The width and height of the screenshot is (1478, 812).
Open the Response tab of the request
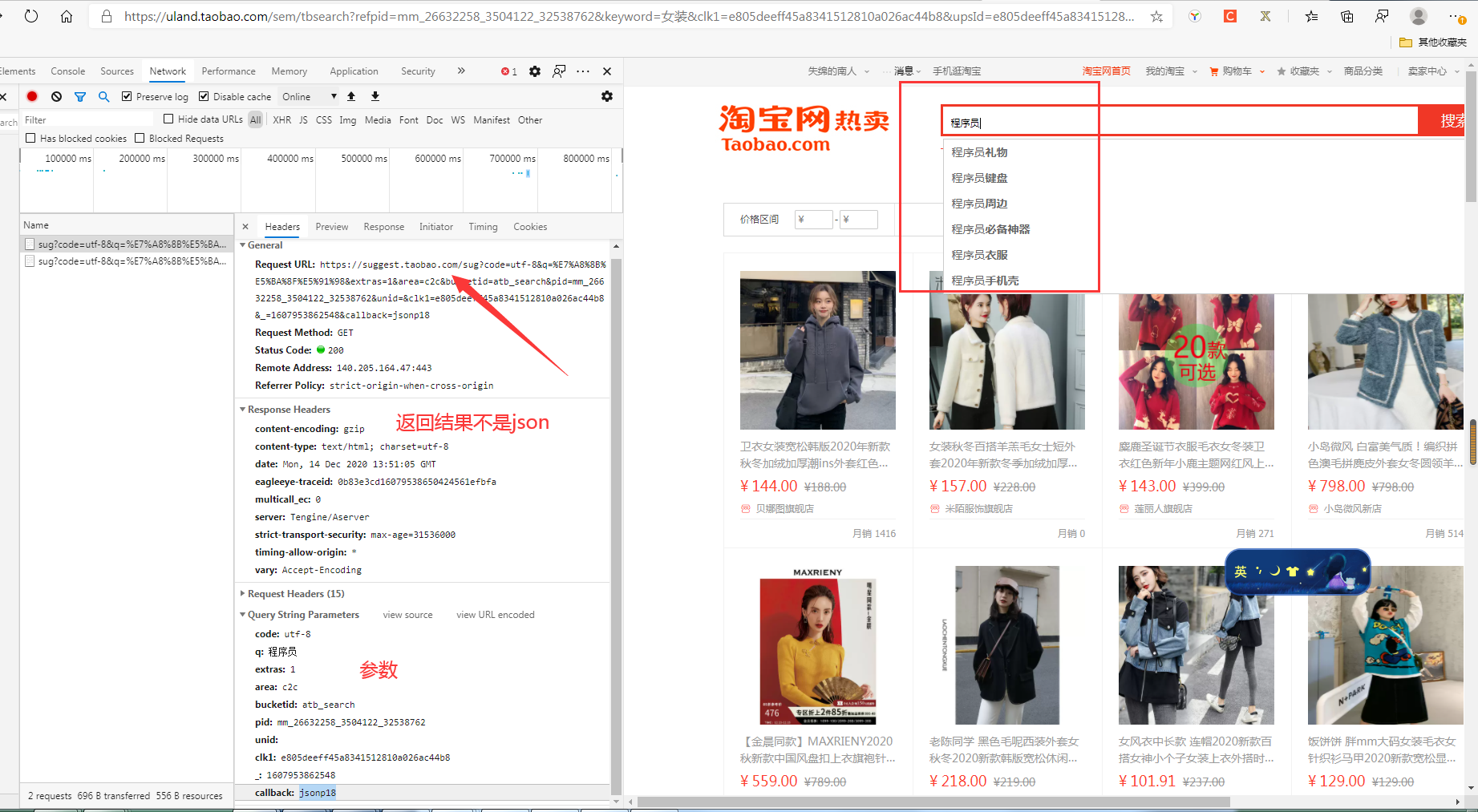point(384,227)
